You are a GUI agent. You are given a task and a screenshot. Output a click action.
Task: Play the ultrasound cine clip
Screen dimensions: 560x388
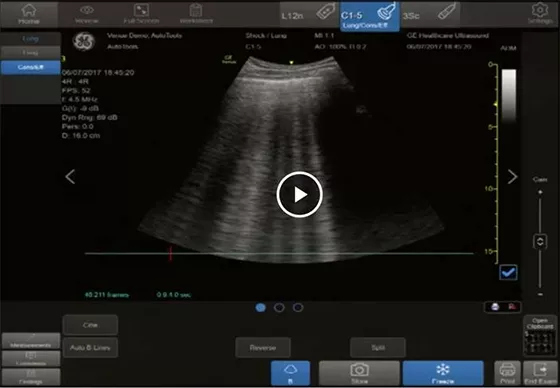tap(299, 194)
